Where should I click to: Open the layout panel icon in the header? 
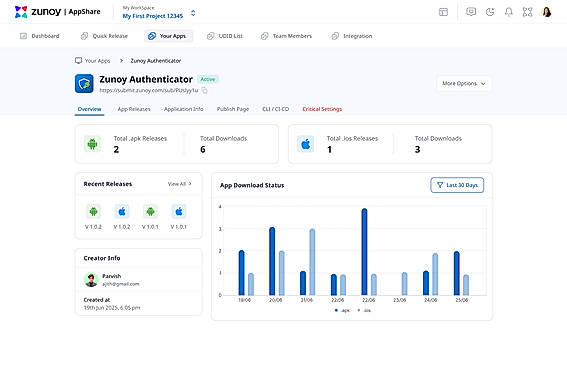[443, 12]
